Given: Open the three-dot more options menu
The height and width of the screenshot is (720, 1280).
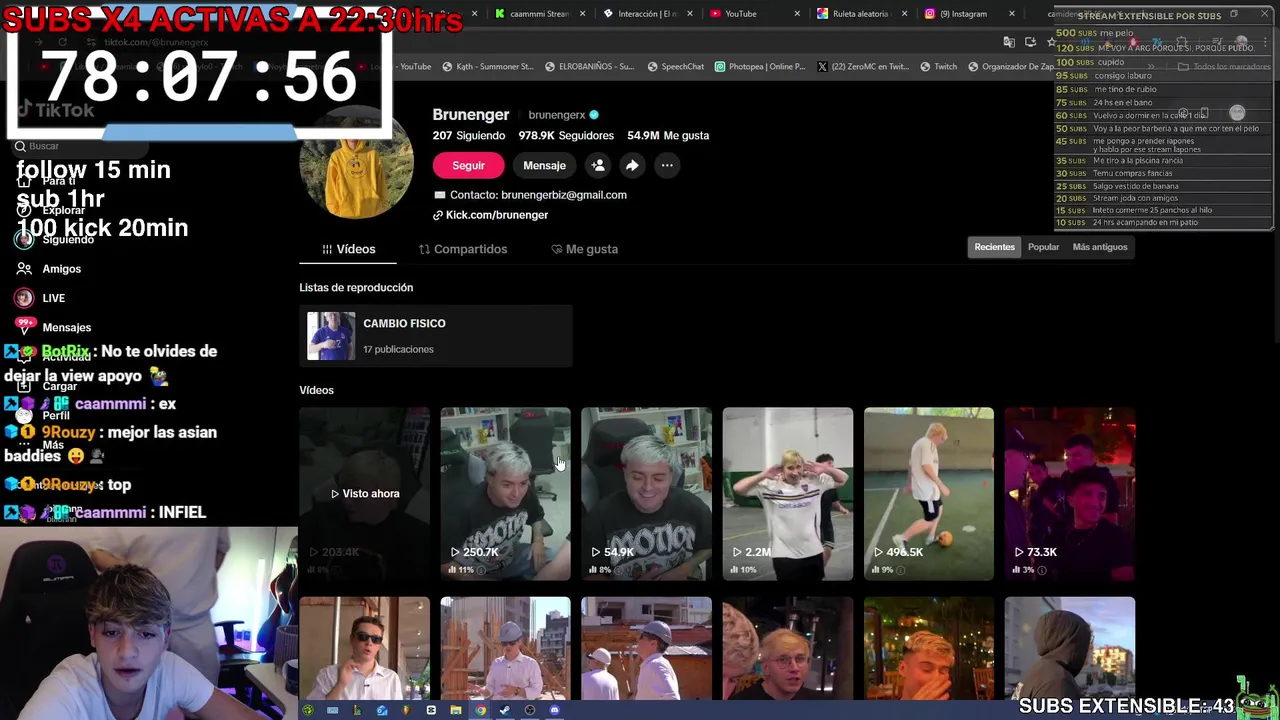Looking at the screenshot, I should [x=667, y=165].
